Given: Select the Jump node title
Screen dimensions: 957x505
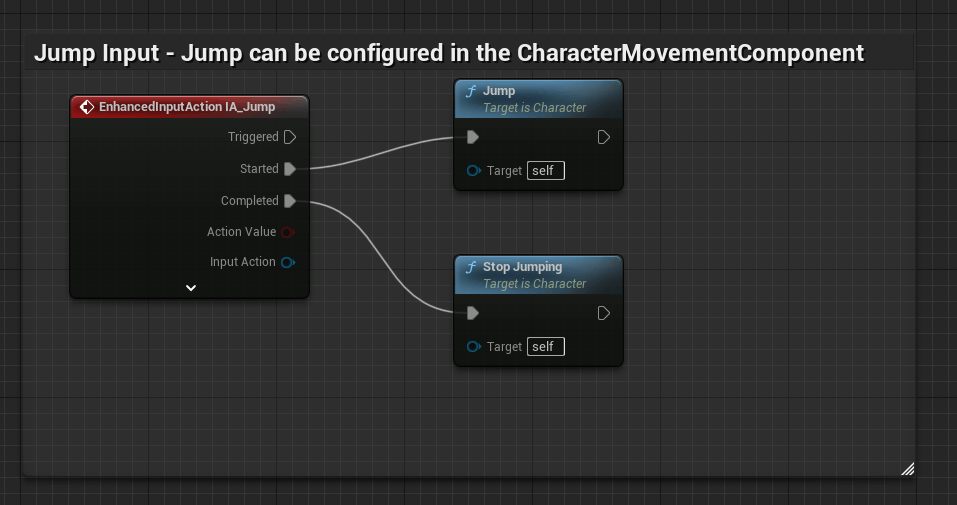Looking at the screenshot, I should [x=499, y=90].
